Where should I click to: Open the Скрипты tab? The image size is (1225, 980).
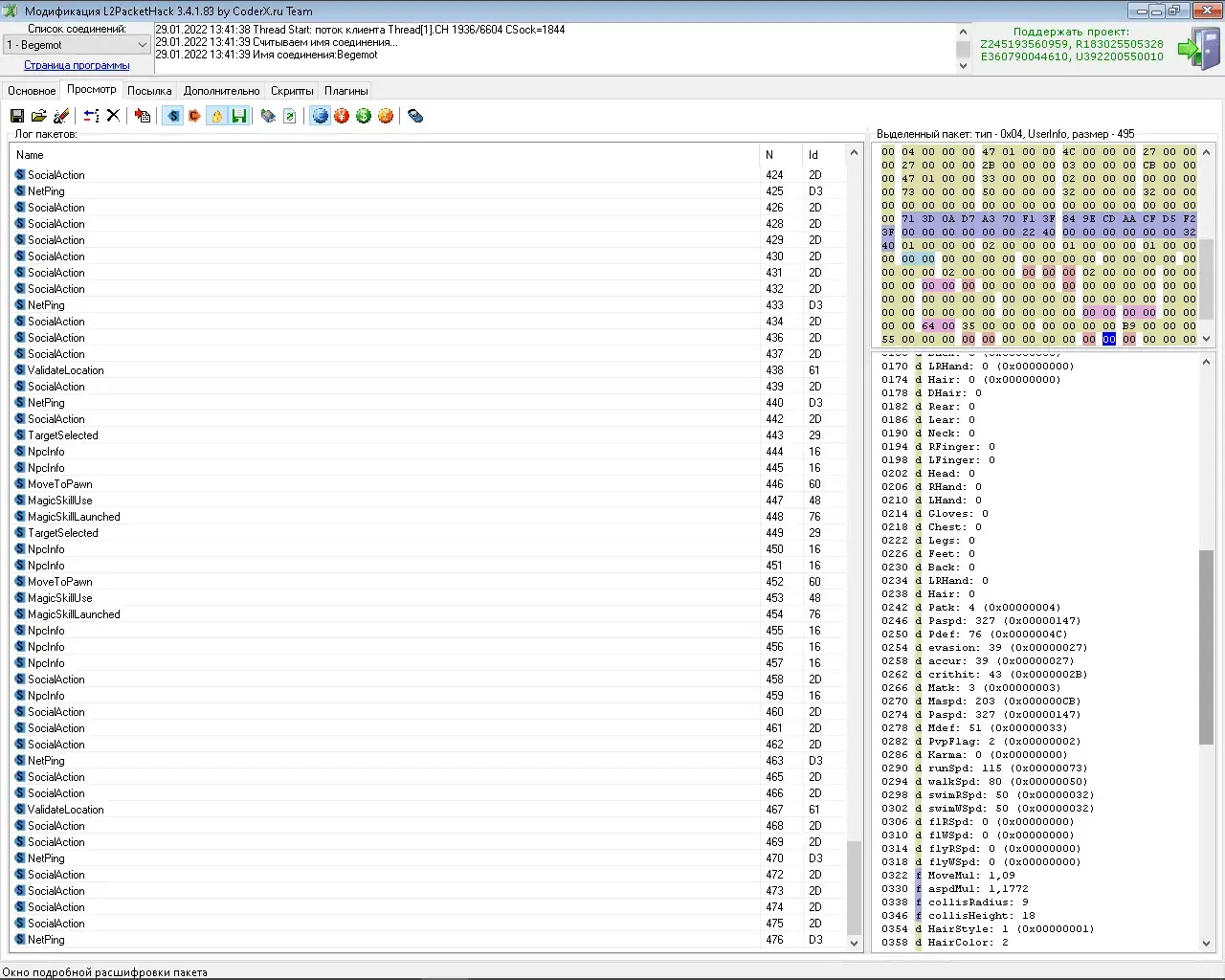point(292,91)
